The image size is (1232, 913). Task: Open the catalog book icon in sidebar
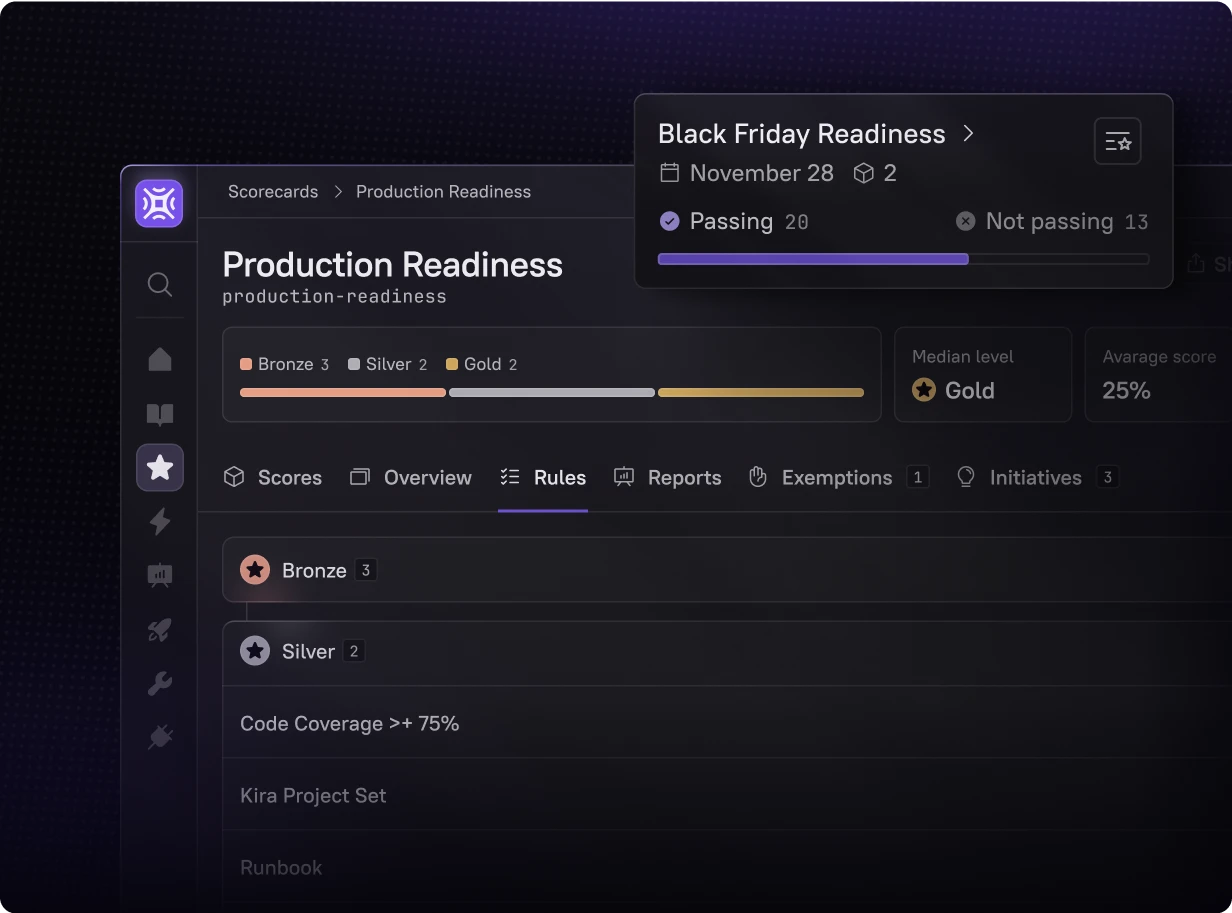click(x=160, y=414)
